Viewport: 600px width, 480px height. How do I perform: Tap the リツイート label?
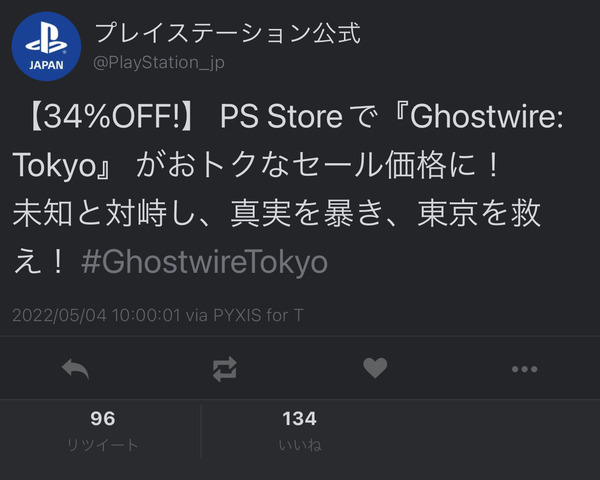pyautogui.click(x=103, y=445)
